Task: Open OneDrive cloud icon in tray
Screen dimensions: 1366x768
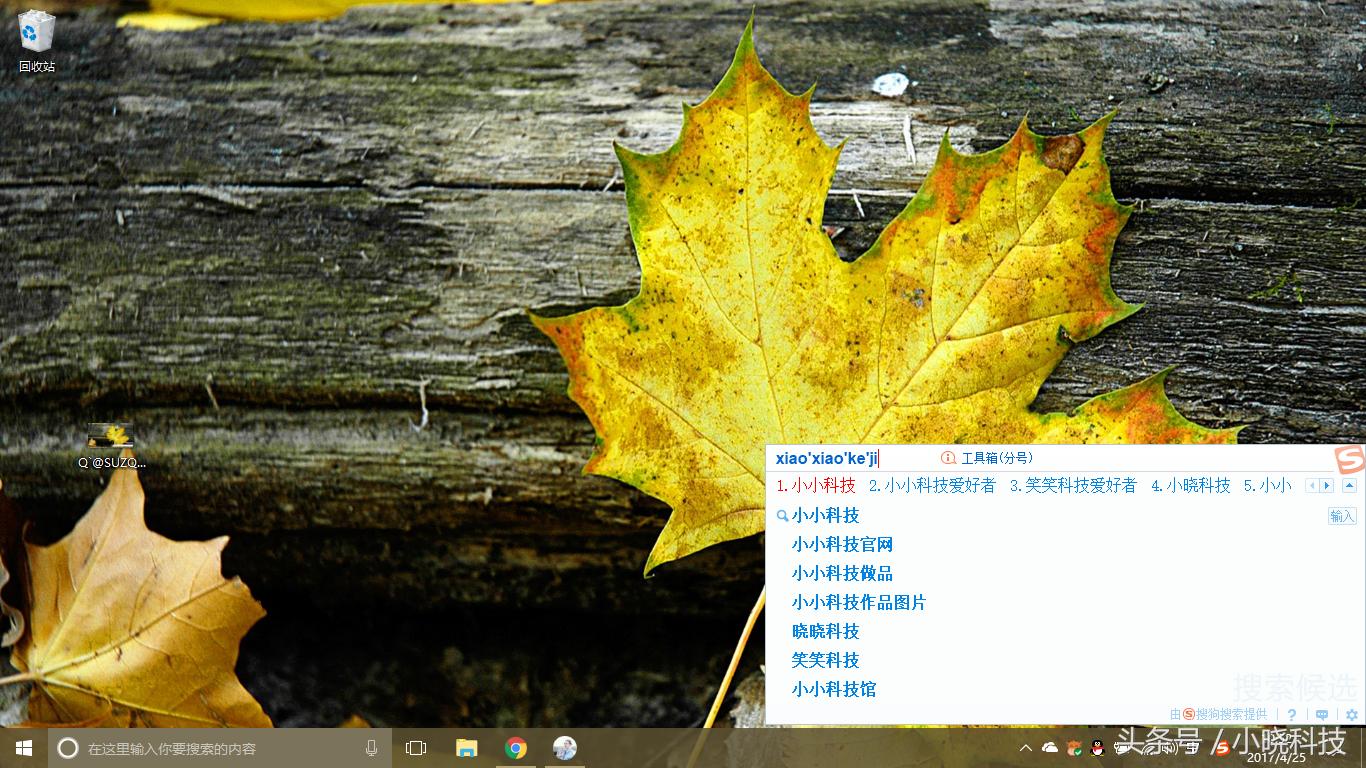Action: pos(1050,748)
